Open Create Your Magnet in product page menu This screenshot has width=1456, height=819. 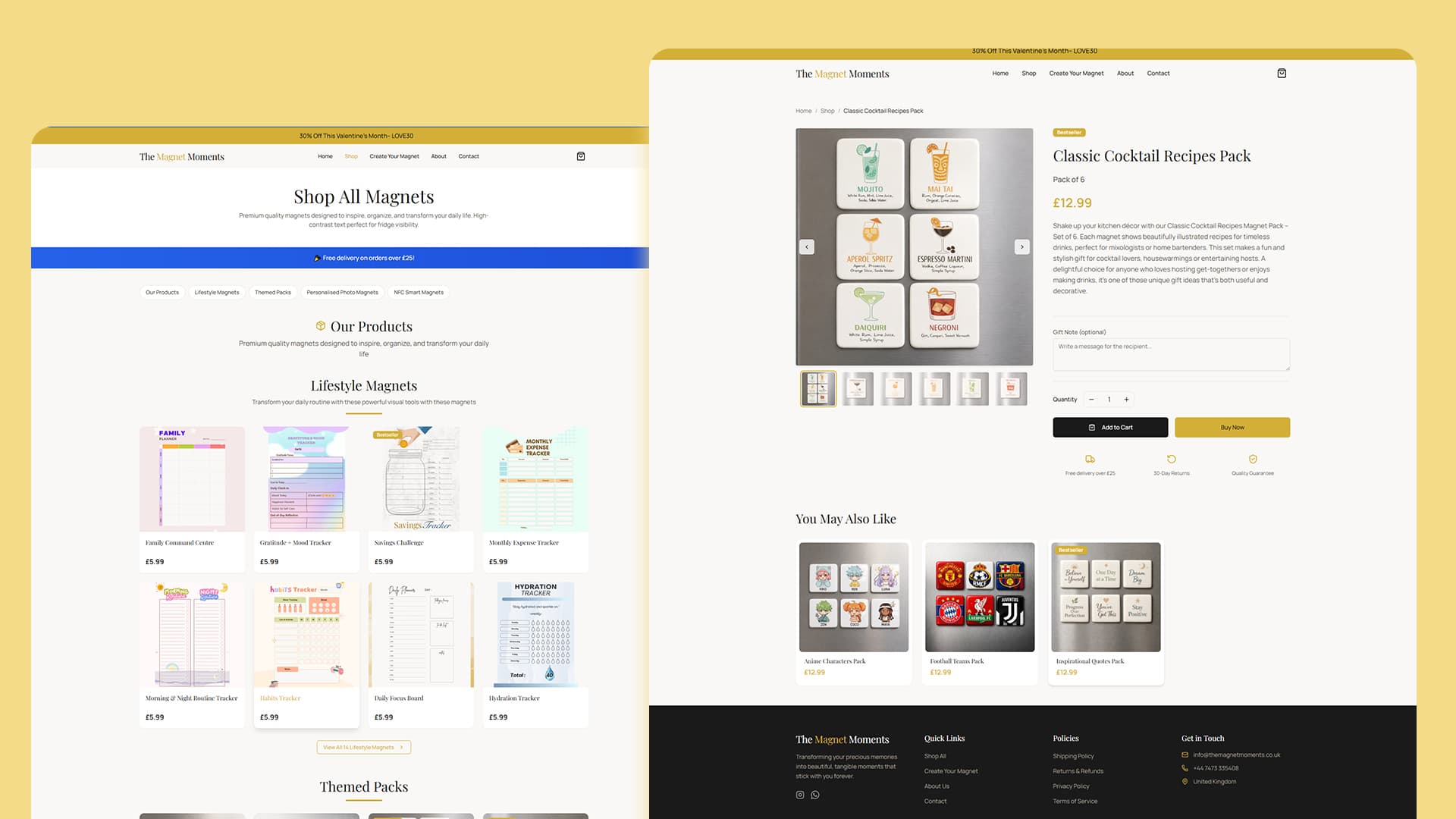[x=1076, y=74]
